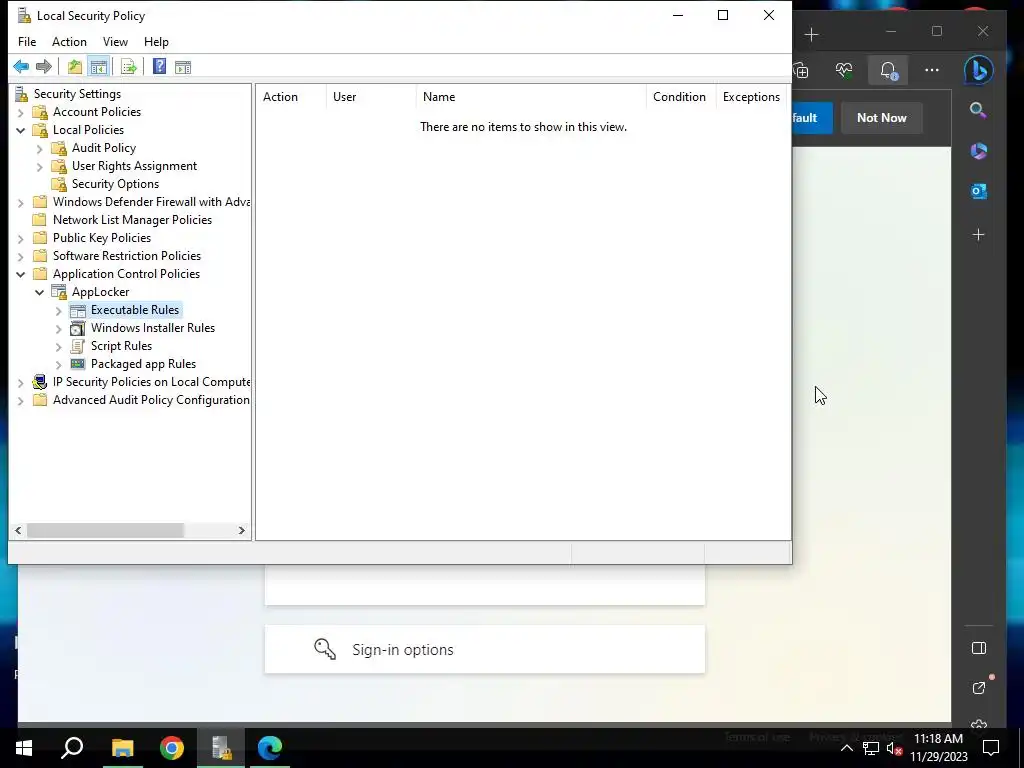Click Edge sidebar search icon
This screenshot has height=768, width=1024.
978,110
